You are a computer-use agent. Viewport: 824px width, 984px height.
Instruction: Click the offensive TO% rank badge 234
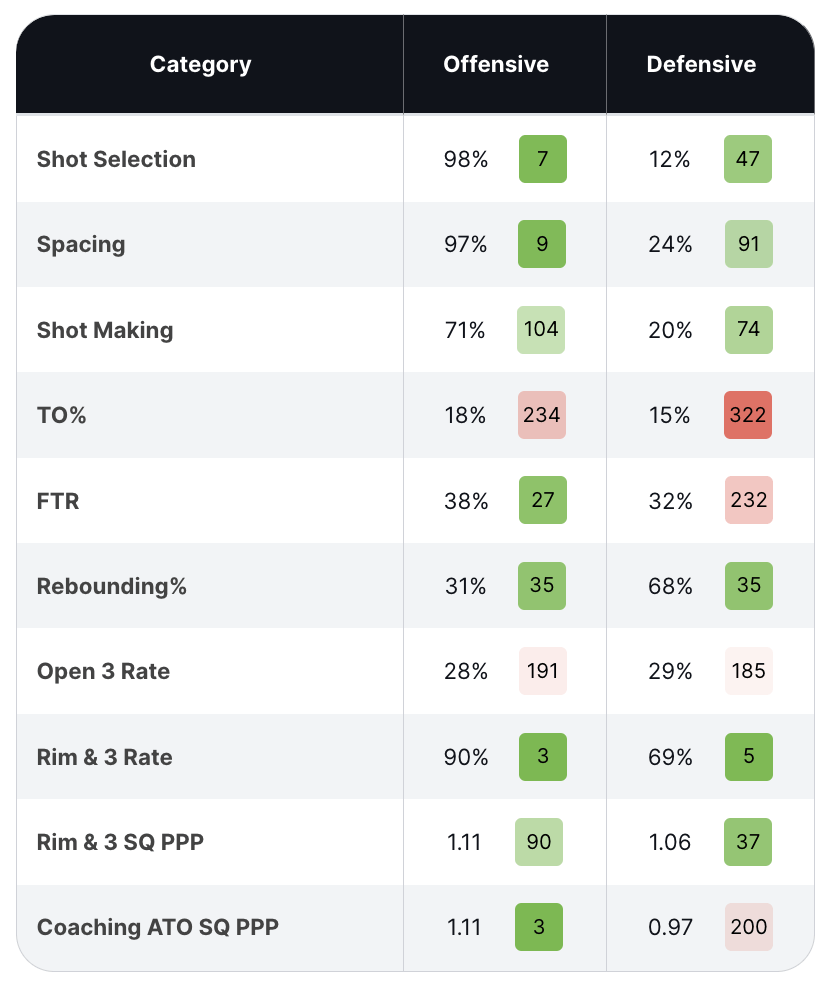point(541,415)
